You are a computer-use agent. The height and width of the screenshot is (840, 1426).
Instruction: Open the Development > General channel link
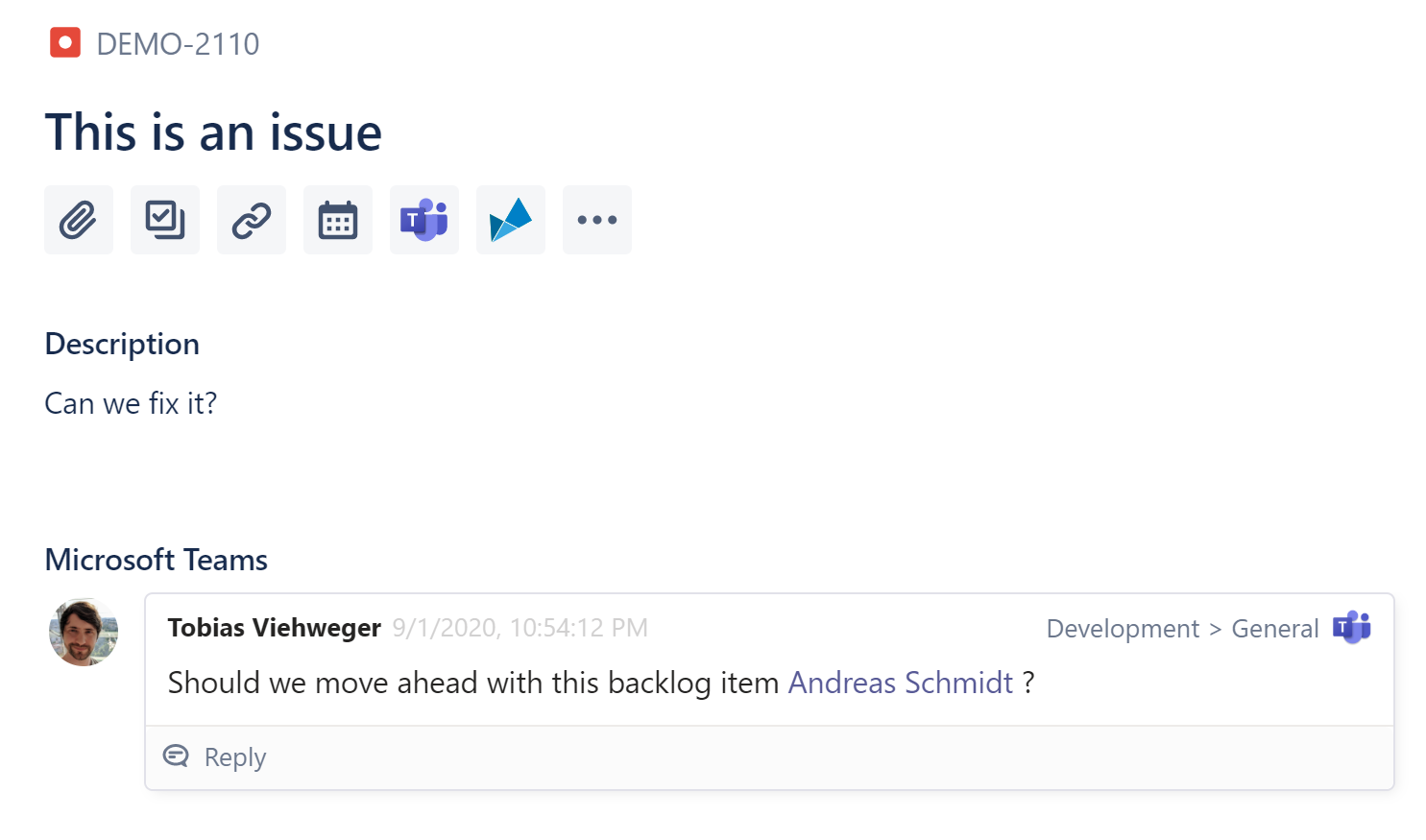pyautogui.click(x=1182, y=629)
